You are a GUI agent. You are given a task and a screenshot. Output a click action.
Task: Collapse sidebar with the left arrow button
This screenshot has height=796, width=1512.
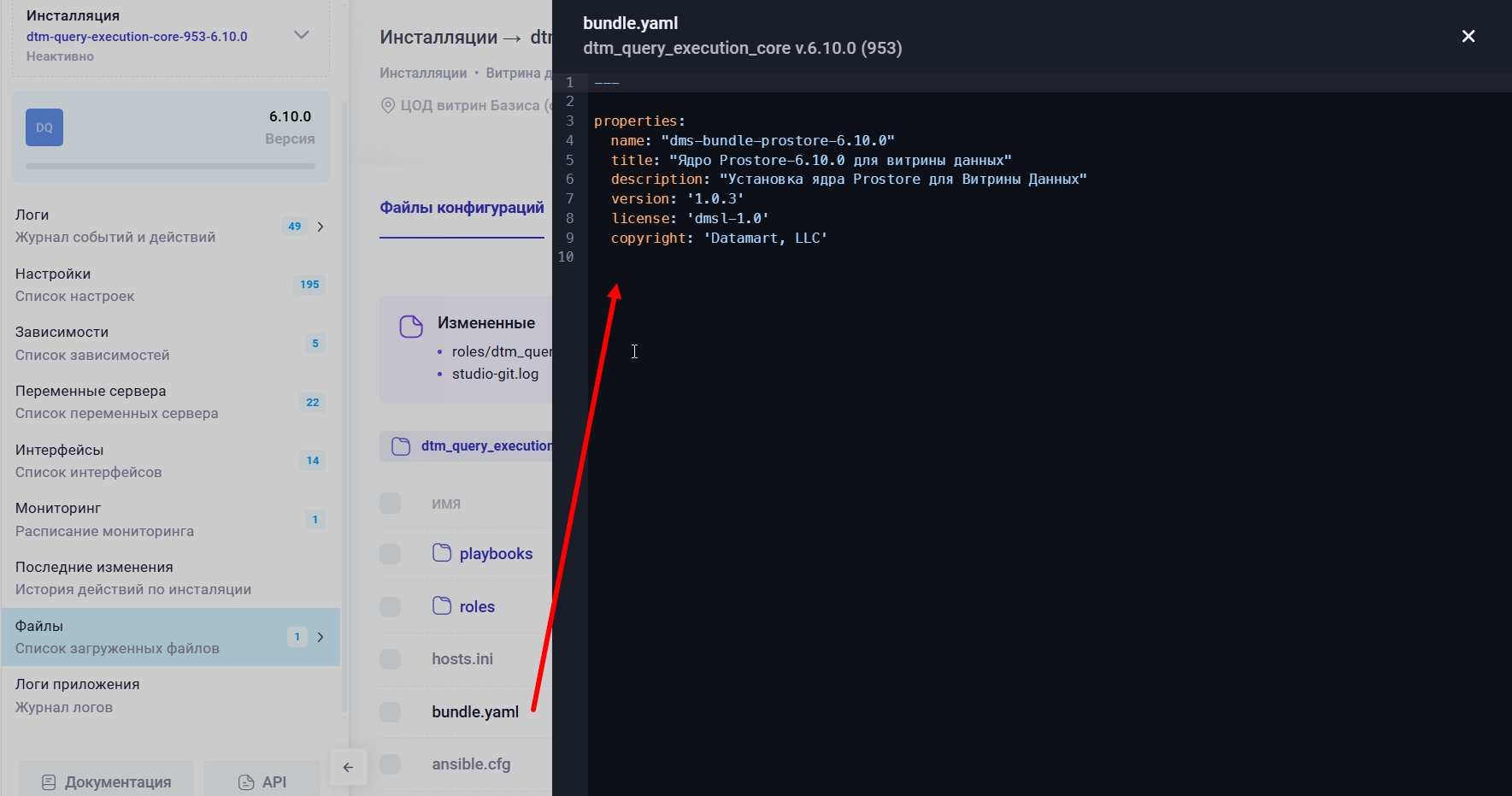click(x=348, y=767)
